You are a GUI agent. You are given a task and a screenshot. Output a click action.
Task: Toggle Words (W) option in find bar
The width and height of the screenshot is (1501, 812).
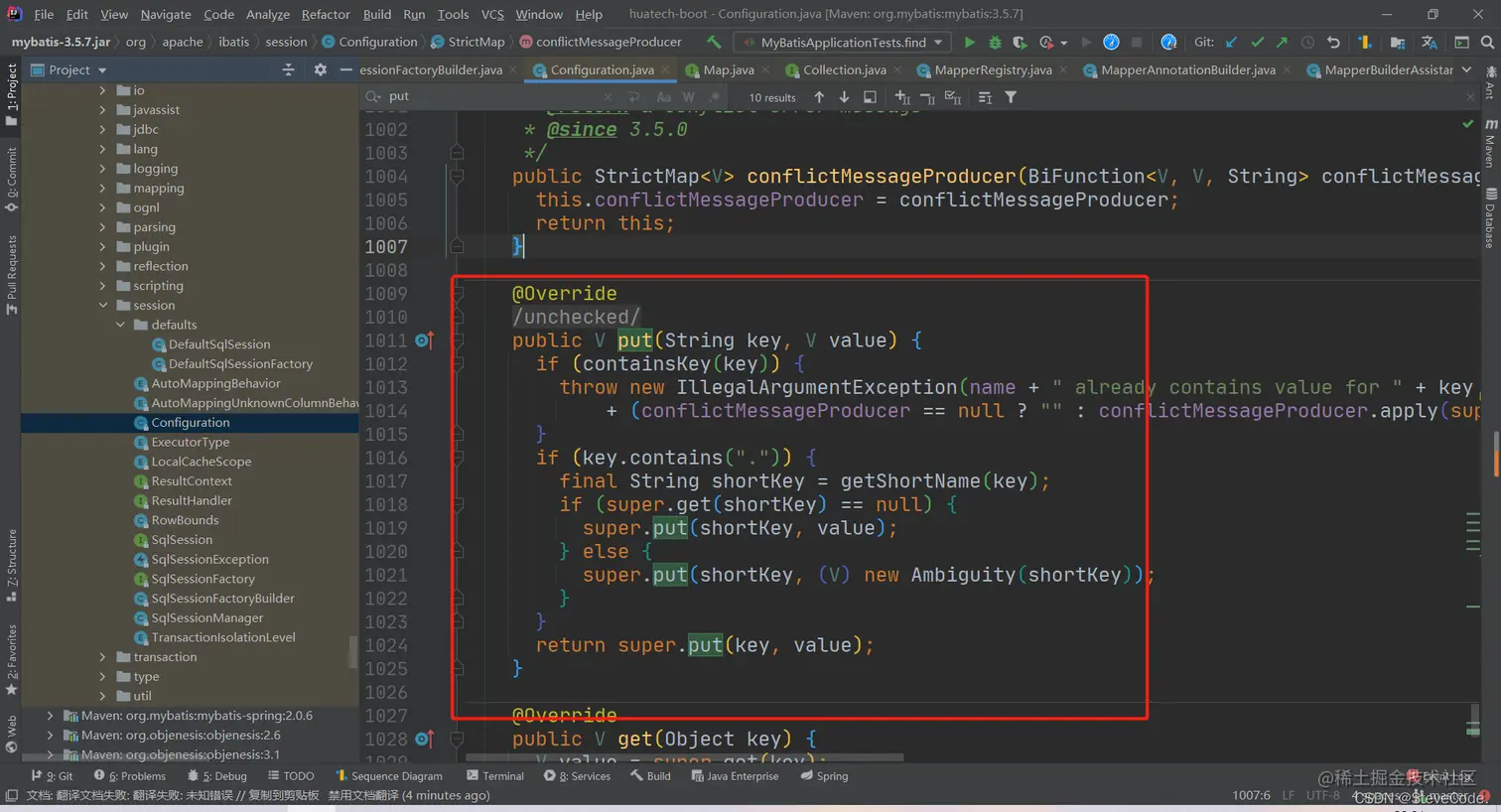click(688, 97)
